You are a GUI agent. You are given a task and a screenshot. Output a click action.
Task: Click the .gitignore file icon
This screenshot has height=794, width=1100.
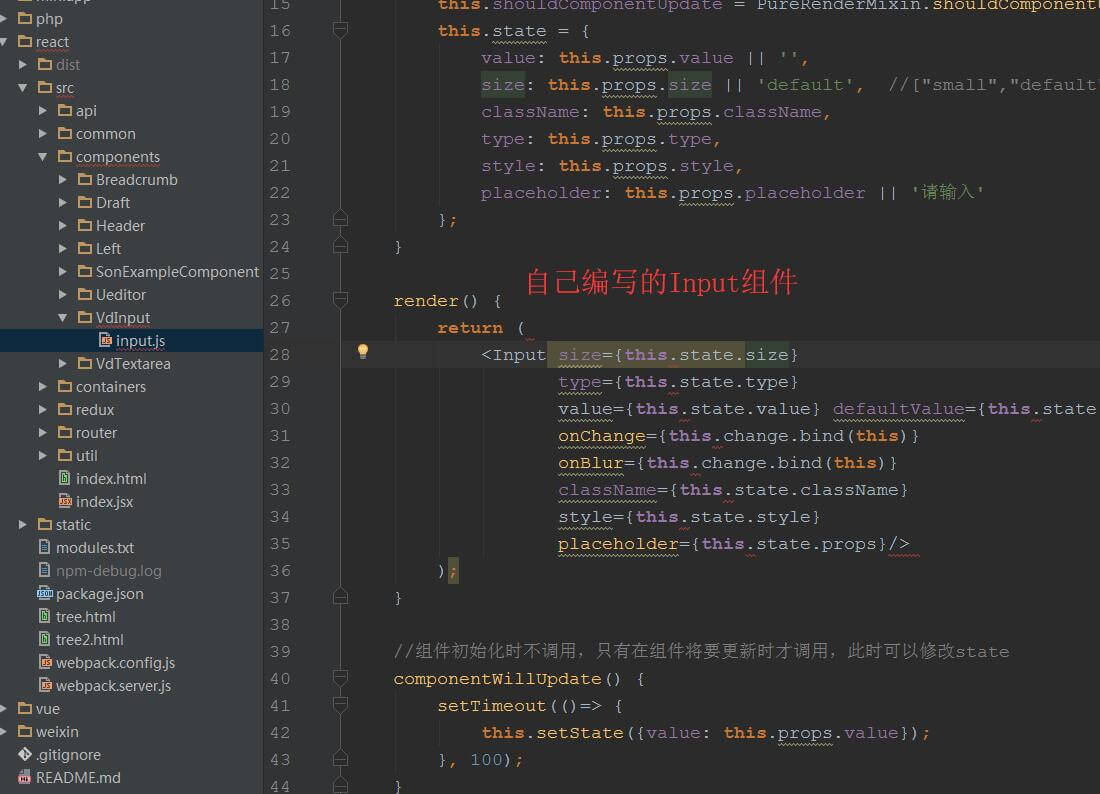click(25, 755)
